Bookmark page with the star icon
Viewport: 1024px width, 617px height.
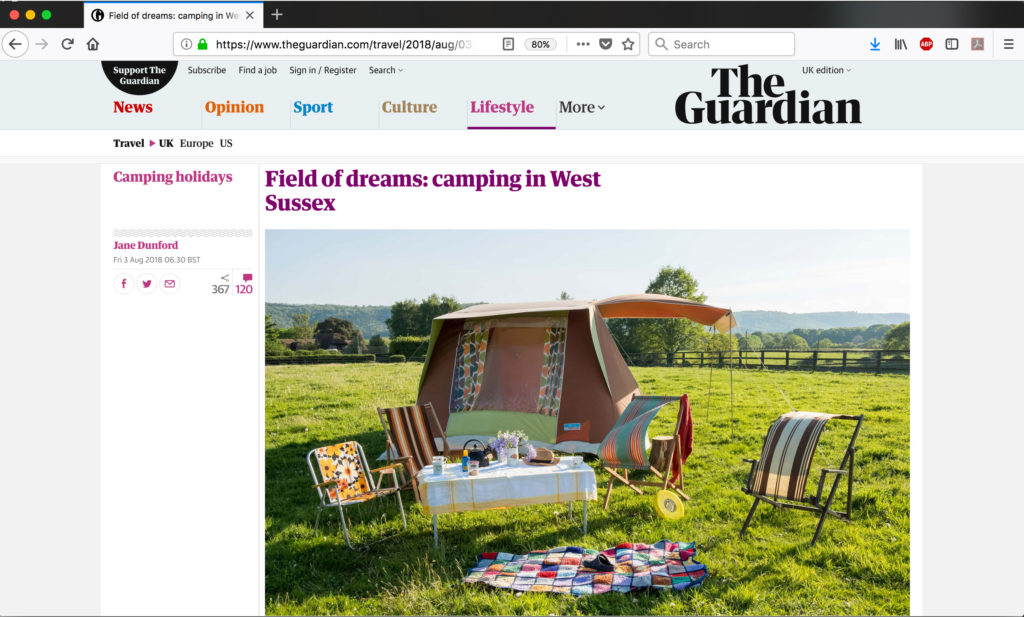coord(628,44)
